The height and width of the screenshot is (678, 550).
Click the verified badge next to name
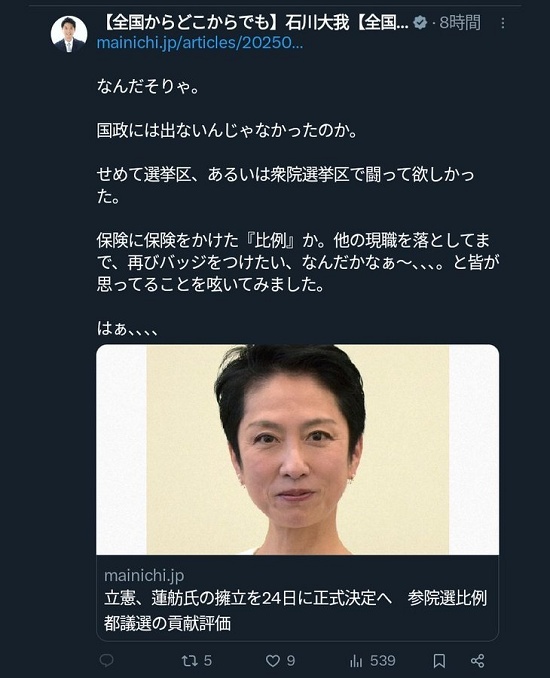(419, 22)
